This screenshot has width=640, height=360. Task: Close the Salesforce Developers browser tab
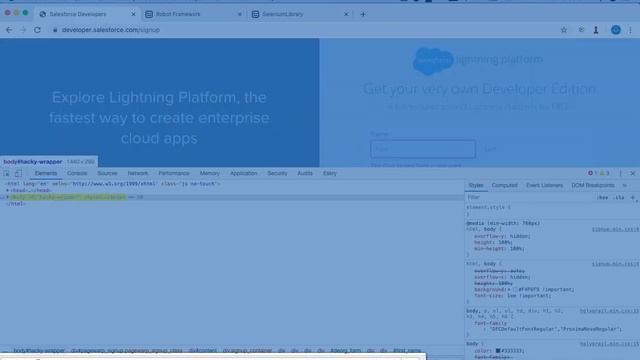133,14
